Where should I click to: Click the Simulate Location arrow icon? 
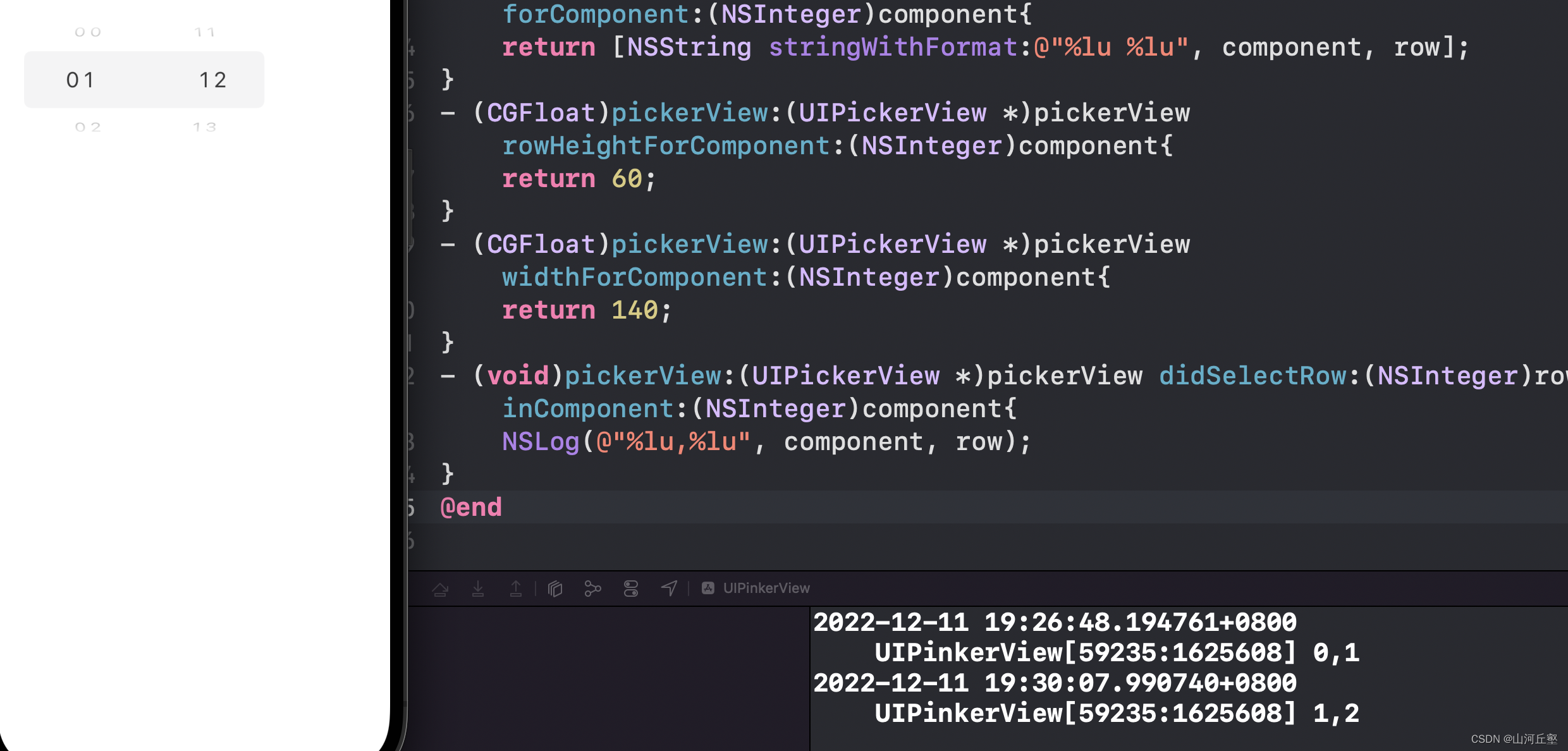pos(669,589)
